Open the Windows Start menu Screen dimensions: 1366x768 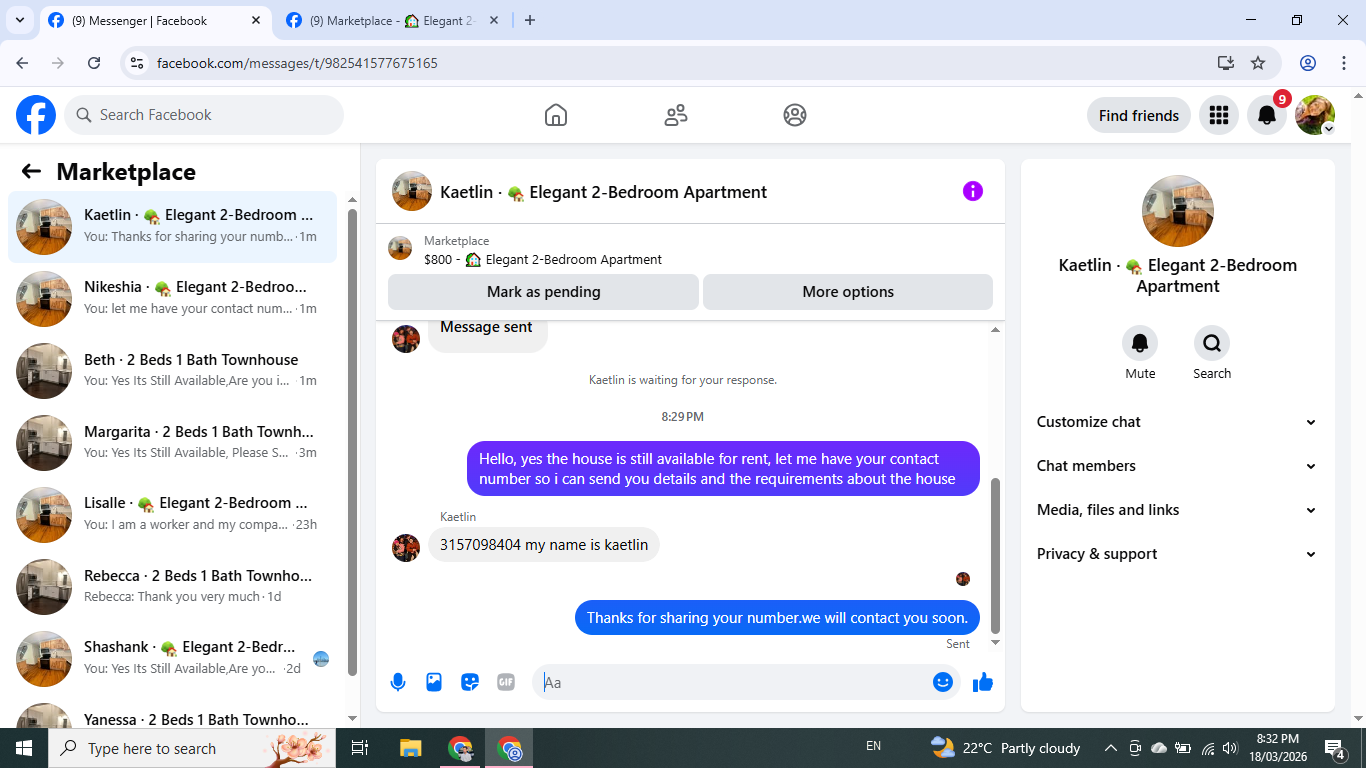24,748
